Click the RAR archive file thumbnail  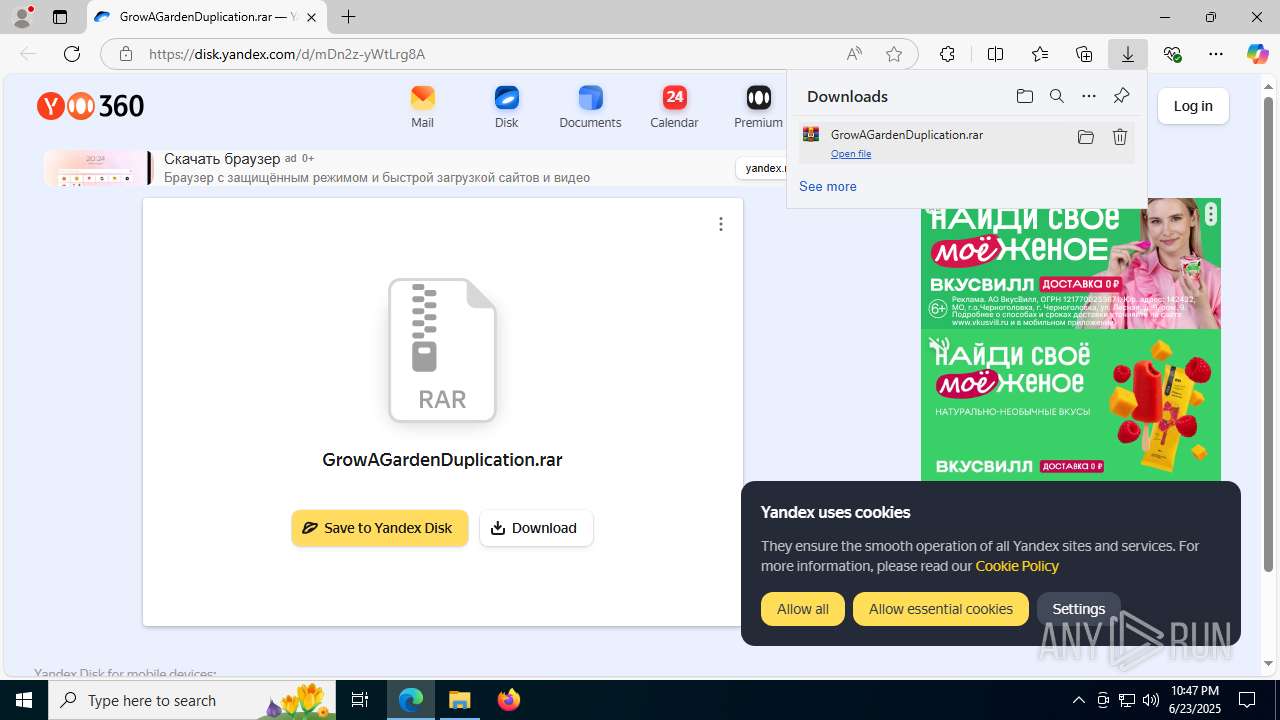pos(442,350)
